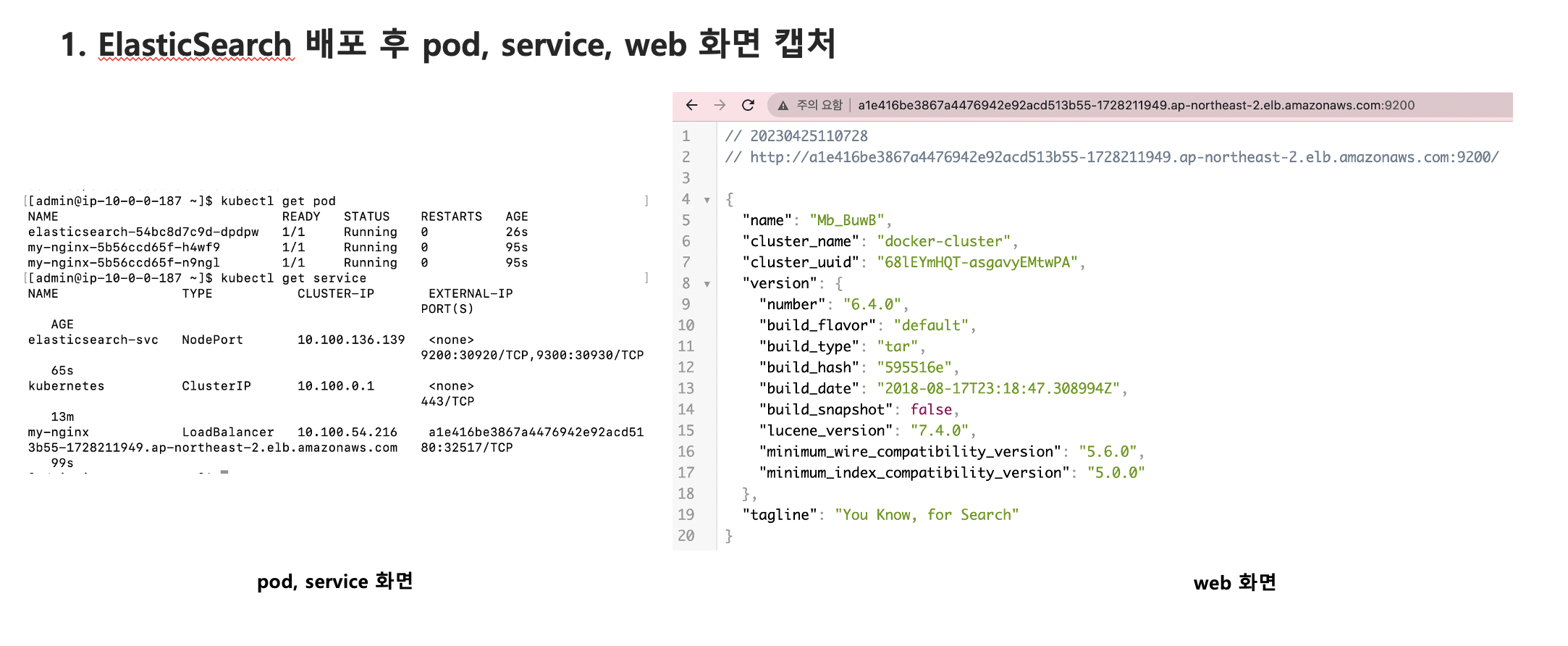Click the "Mb_BuwB" name value

point(847,220)
